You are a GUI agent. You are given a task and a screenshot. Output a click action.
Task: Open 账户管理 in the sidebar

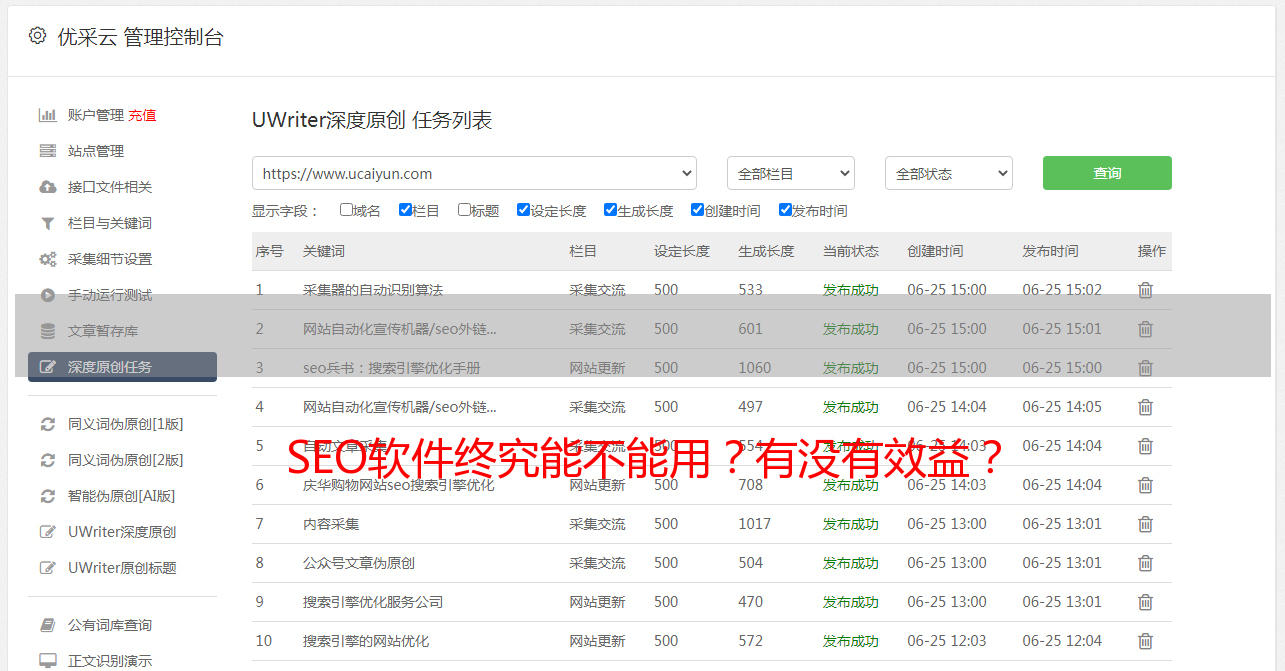[x=96, y=115]
